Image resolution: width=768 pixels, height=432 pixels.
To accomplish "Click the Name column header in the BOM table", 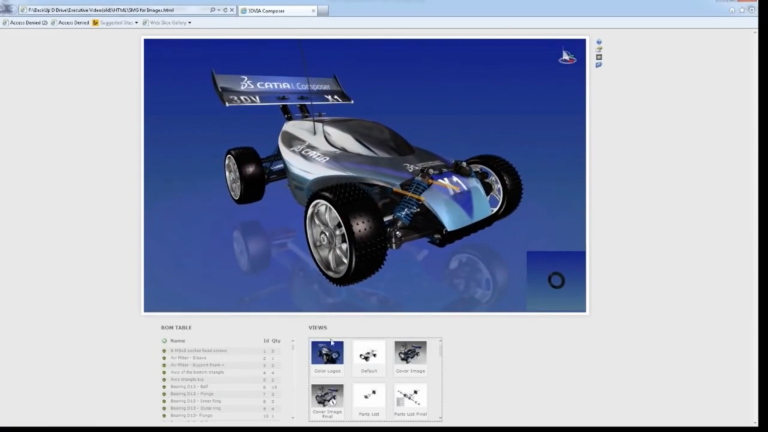I will click(x=177, y=341).
